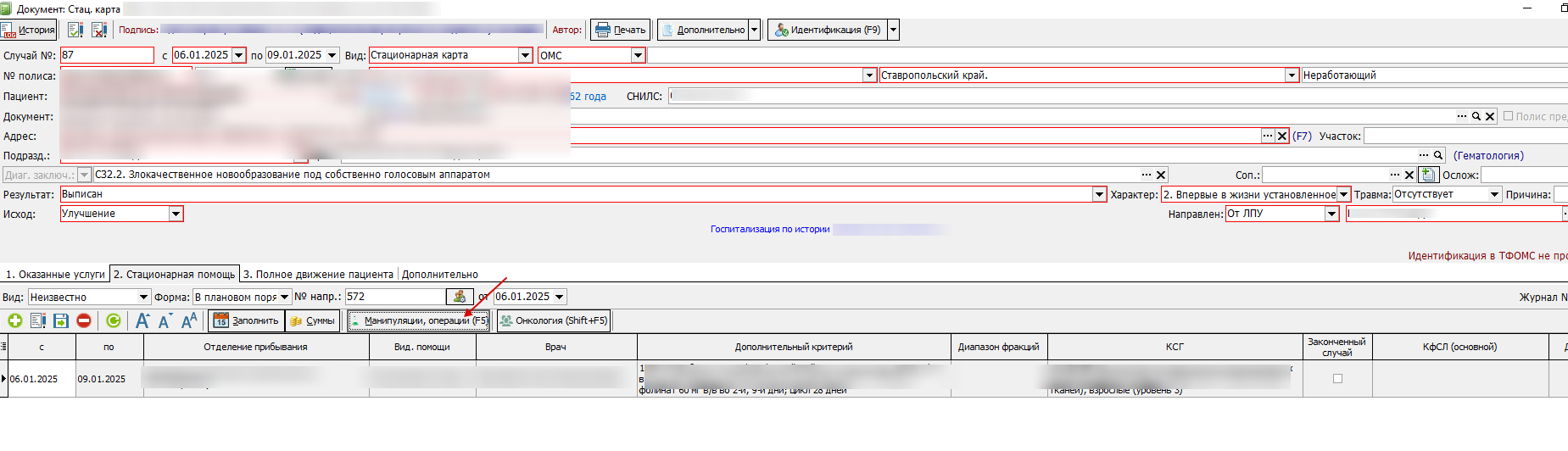The image size is (1568, 451).
Task: Expand the Травма dropdown showing Отсутствует
Action: 1494,194
